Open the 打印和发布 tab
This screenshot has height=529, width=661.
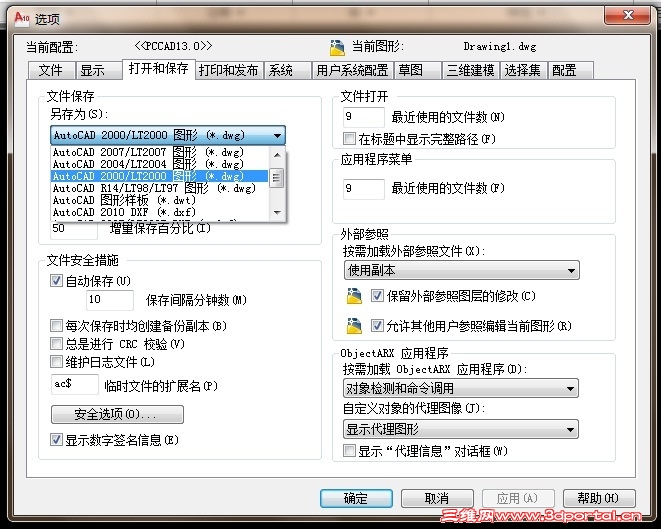[x=229, y=70]
